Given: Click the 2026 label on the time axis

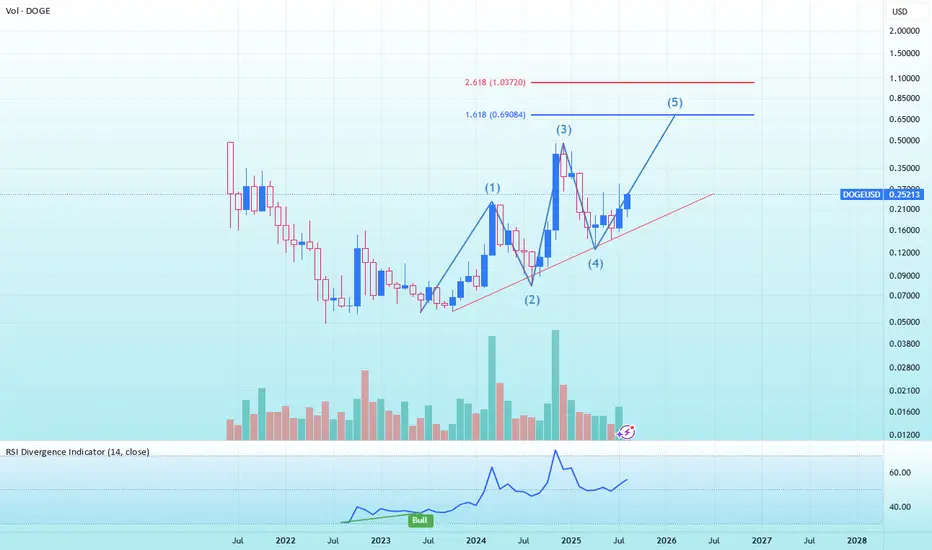Looking at the screenshot, I should pyautogui.click(x=666, y=540).
